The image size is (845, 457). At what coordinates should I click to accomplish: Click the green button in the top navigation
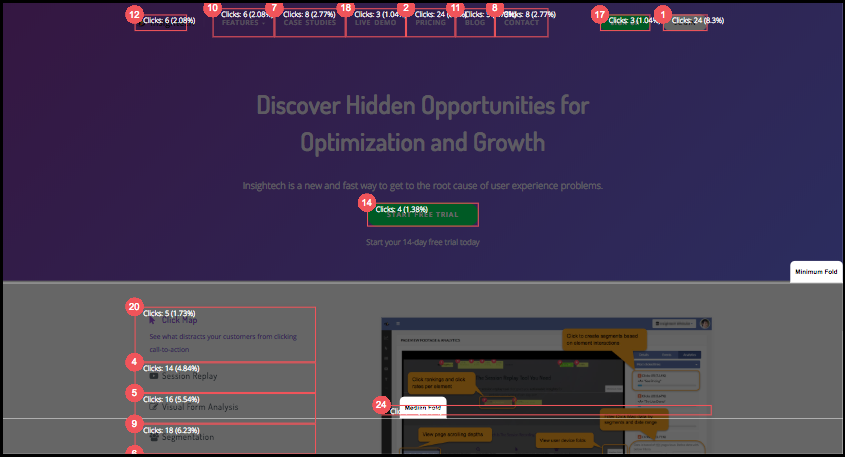[625, 23]
